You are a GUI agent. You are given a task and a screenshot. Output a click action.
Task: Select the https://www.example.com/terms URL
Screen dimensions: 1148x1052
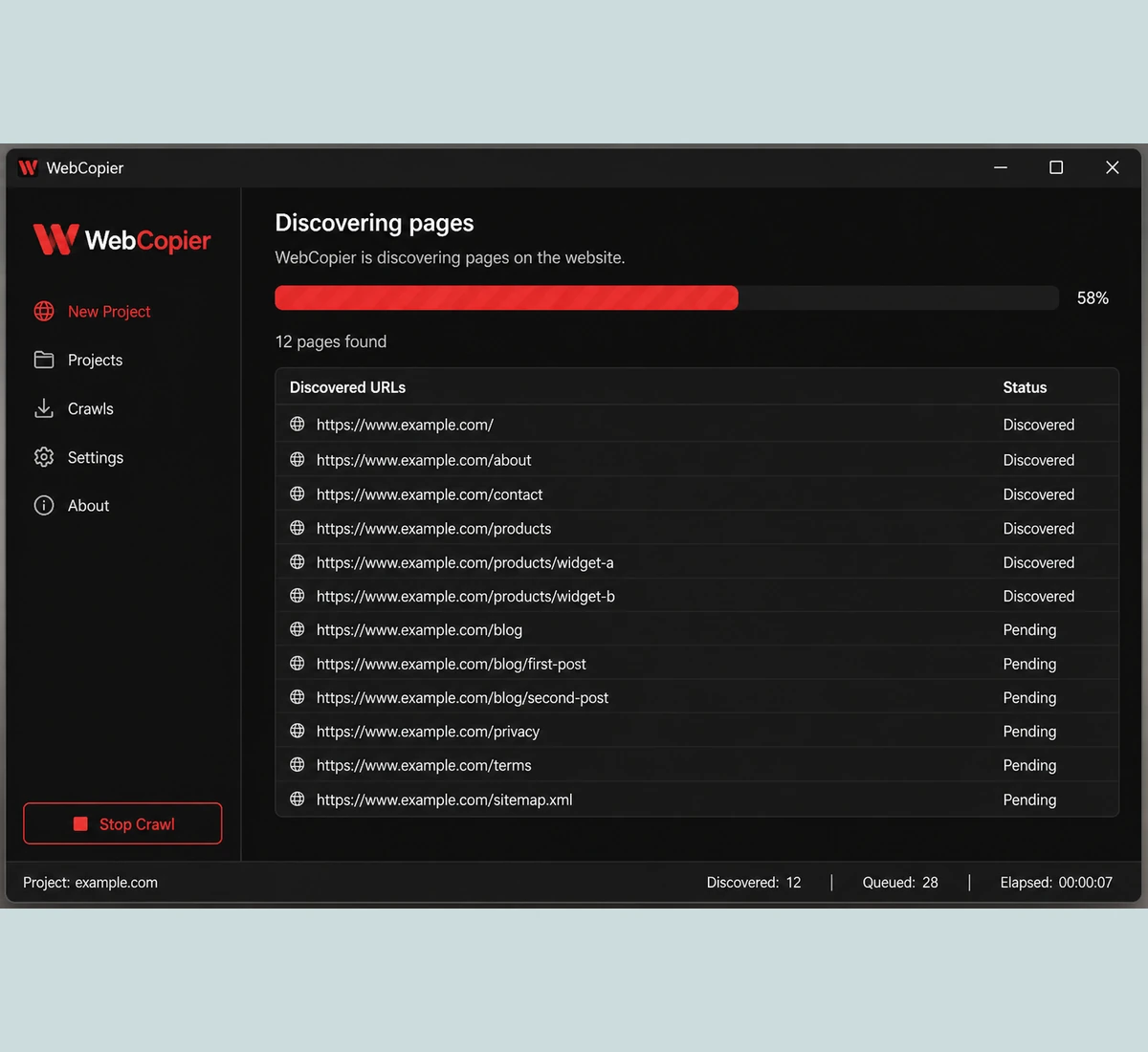point(424,765)
